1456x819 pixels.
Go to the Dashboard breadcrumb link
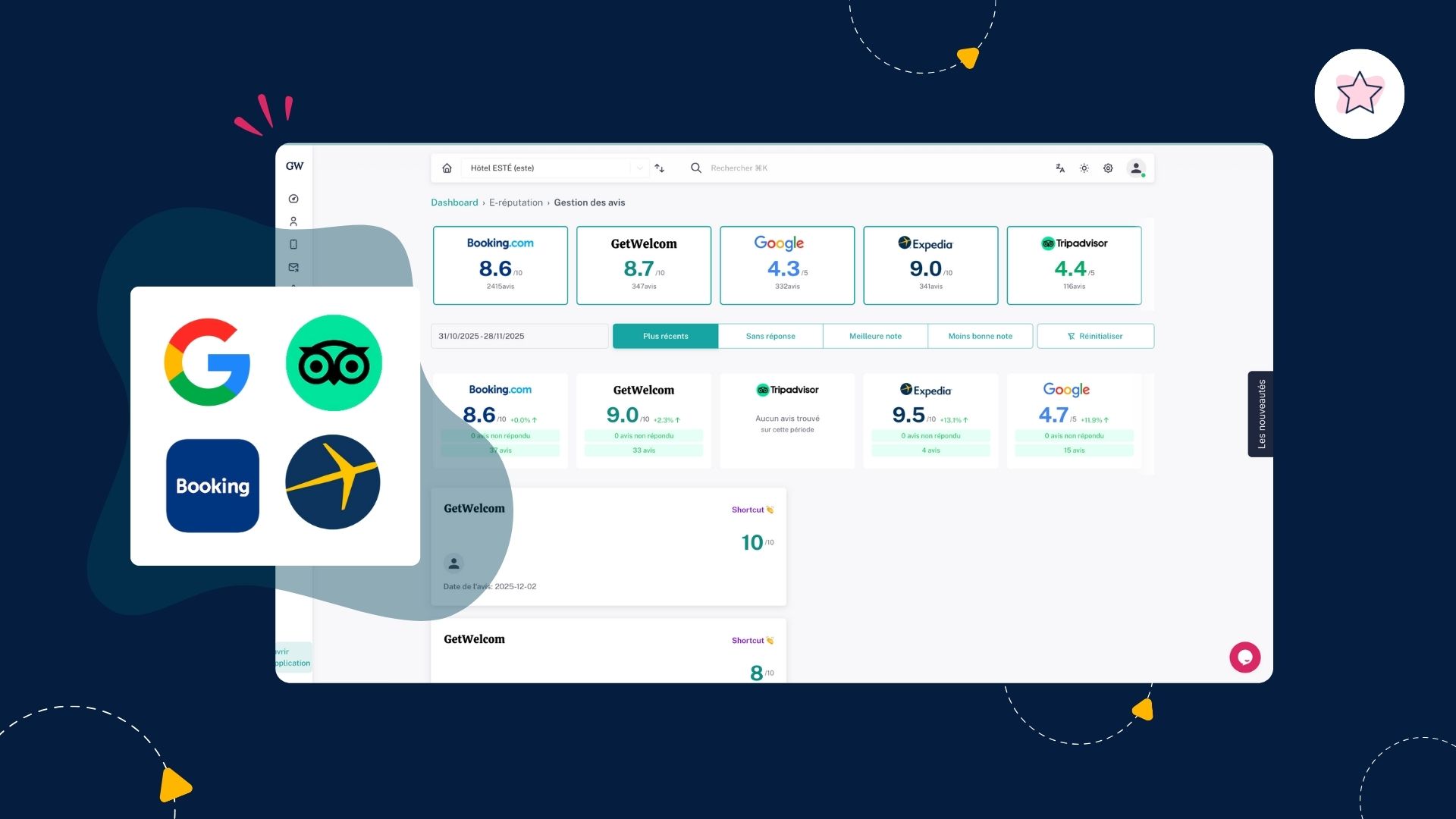pyautogui.click(x=454, y=202)
